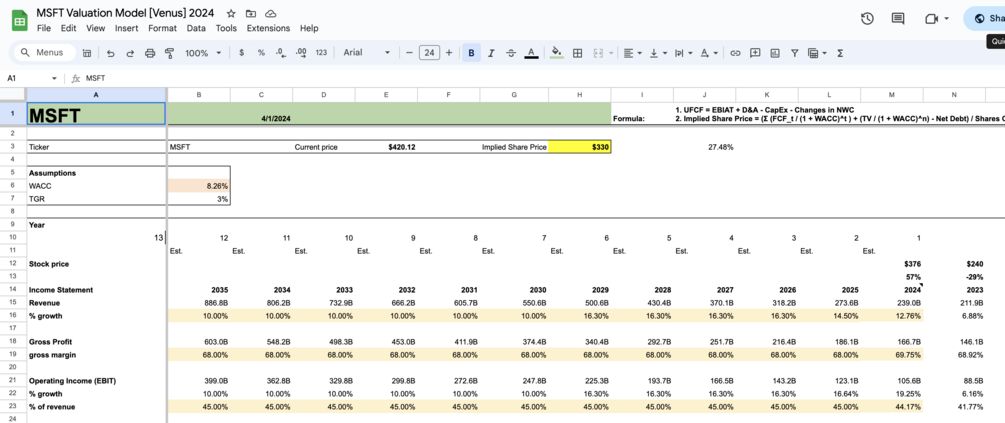1005x423 pixels.
Task: Open the text wrapping dropdown
Action: [x=684, y=53]
